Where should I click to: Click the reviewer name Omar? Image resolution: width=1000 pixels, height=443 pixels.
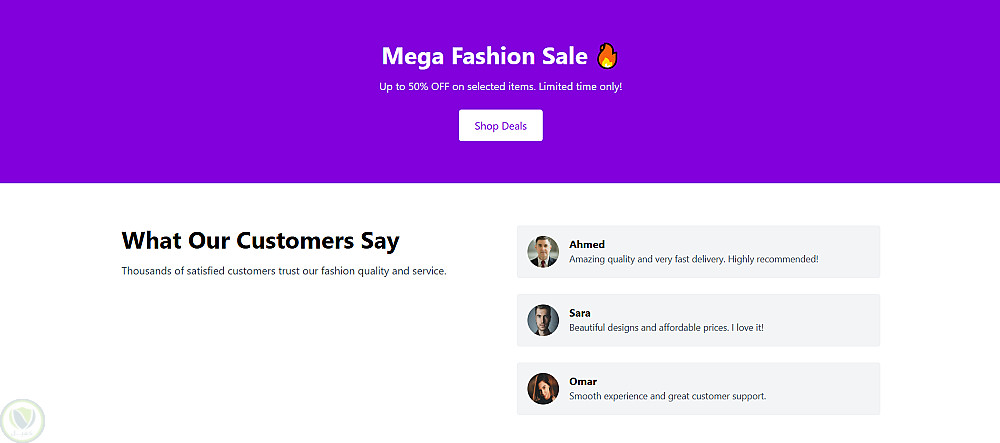tap(583, 381)
